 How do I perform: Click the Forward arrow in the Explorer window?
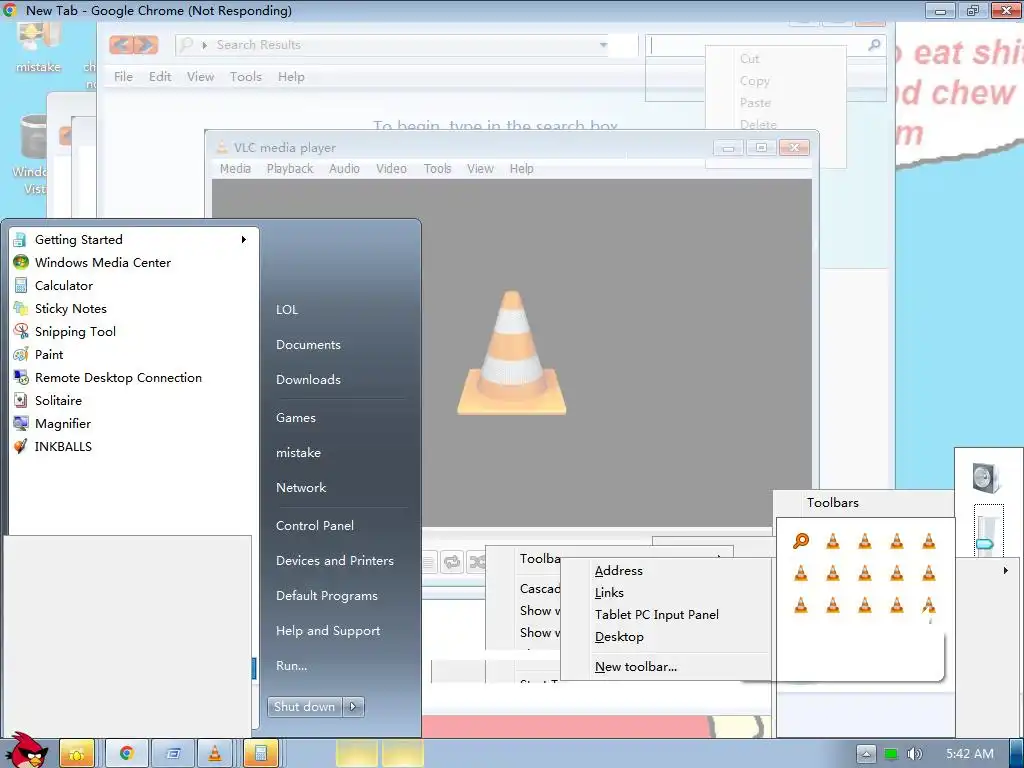(x=146, y=44)
